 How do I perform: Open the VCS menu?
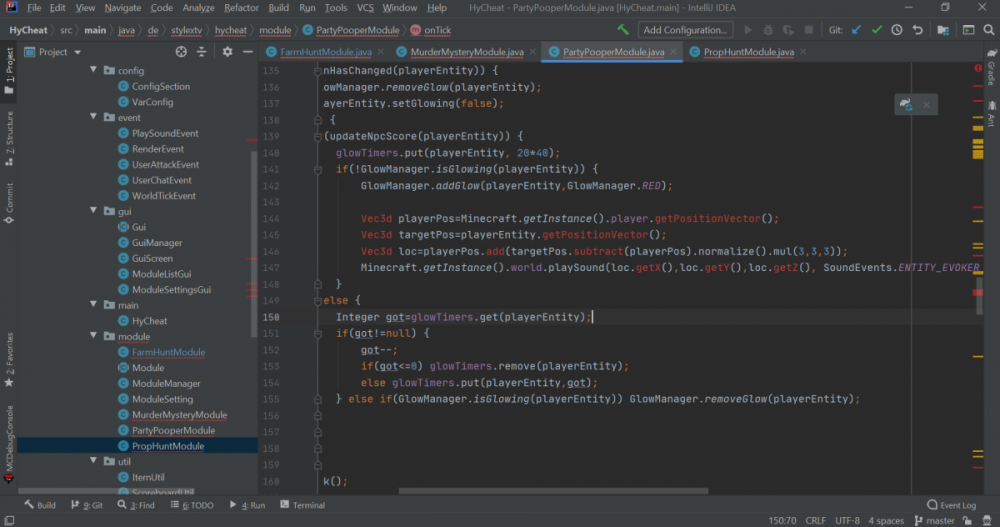point(365,8)
